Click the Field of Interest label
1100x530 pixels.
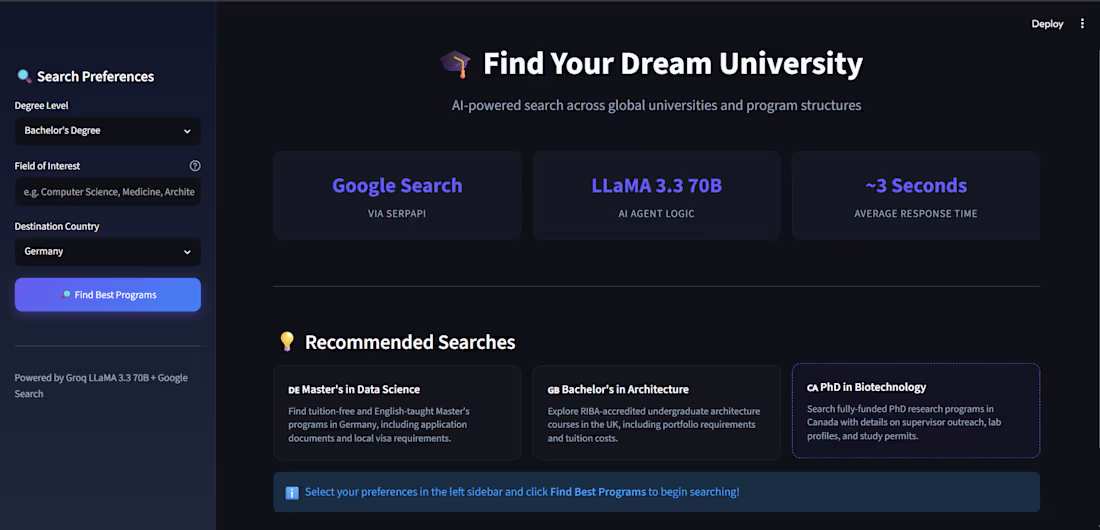click(48, 166)
